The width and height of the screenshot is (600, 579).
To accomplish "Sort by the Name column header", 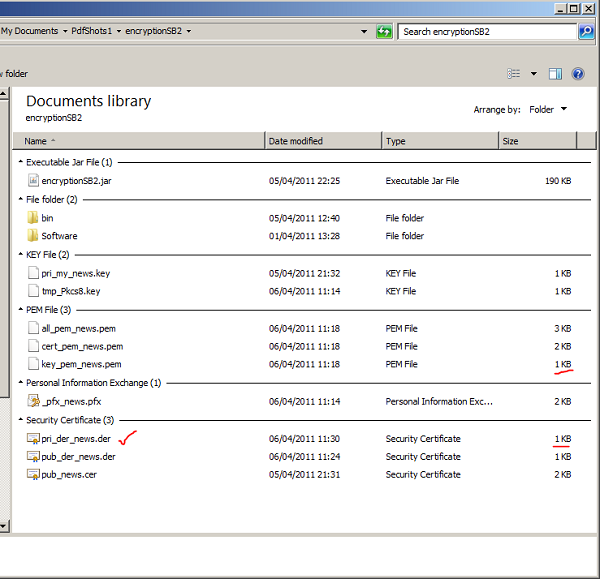I will pos(139,141).
